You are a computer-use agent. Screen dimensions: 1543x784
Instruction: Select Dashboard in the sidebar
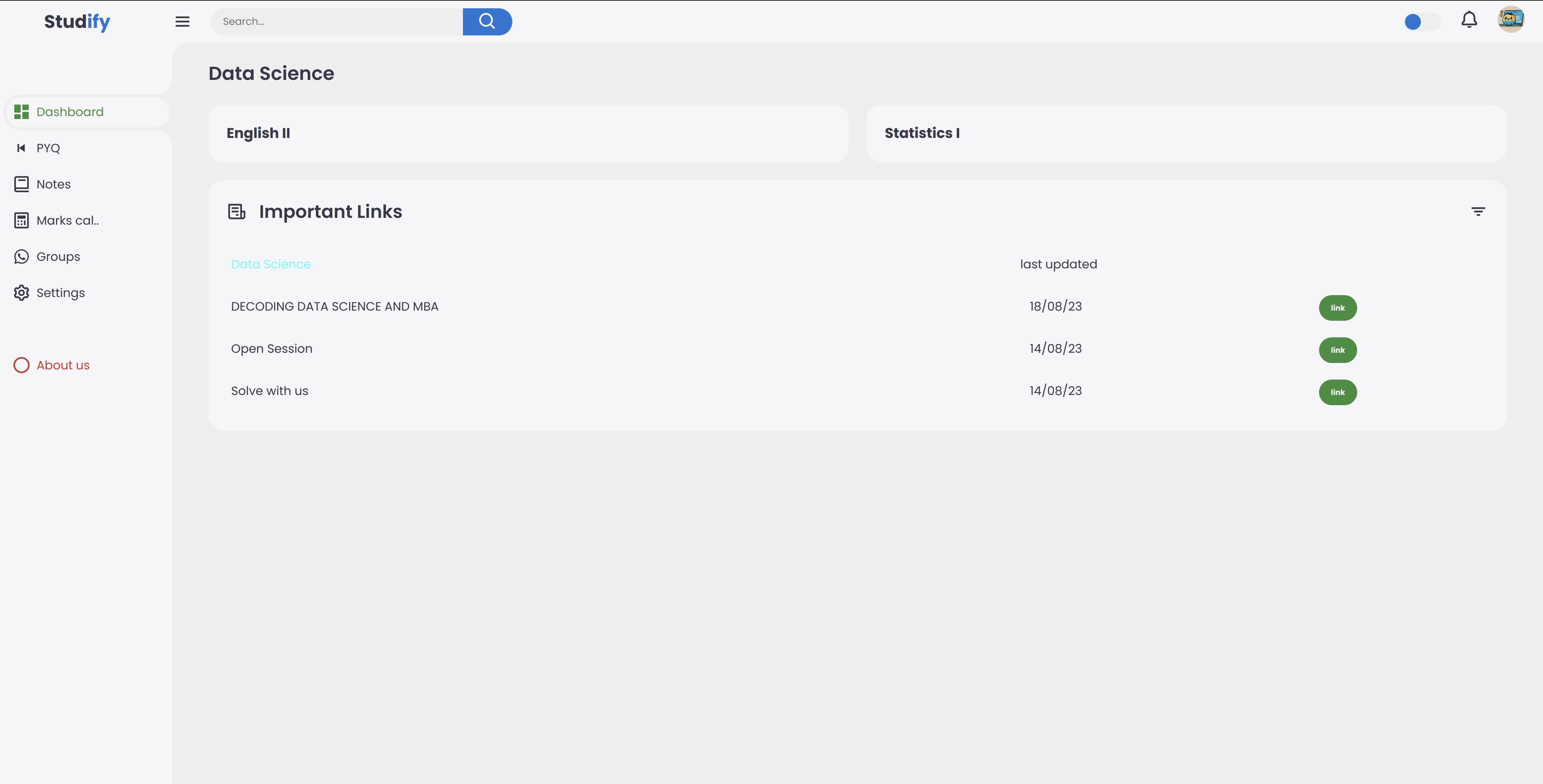[x=69, y=112]
